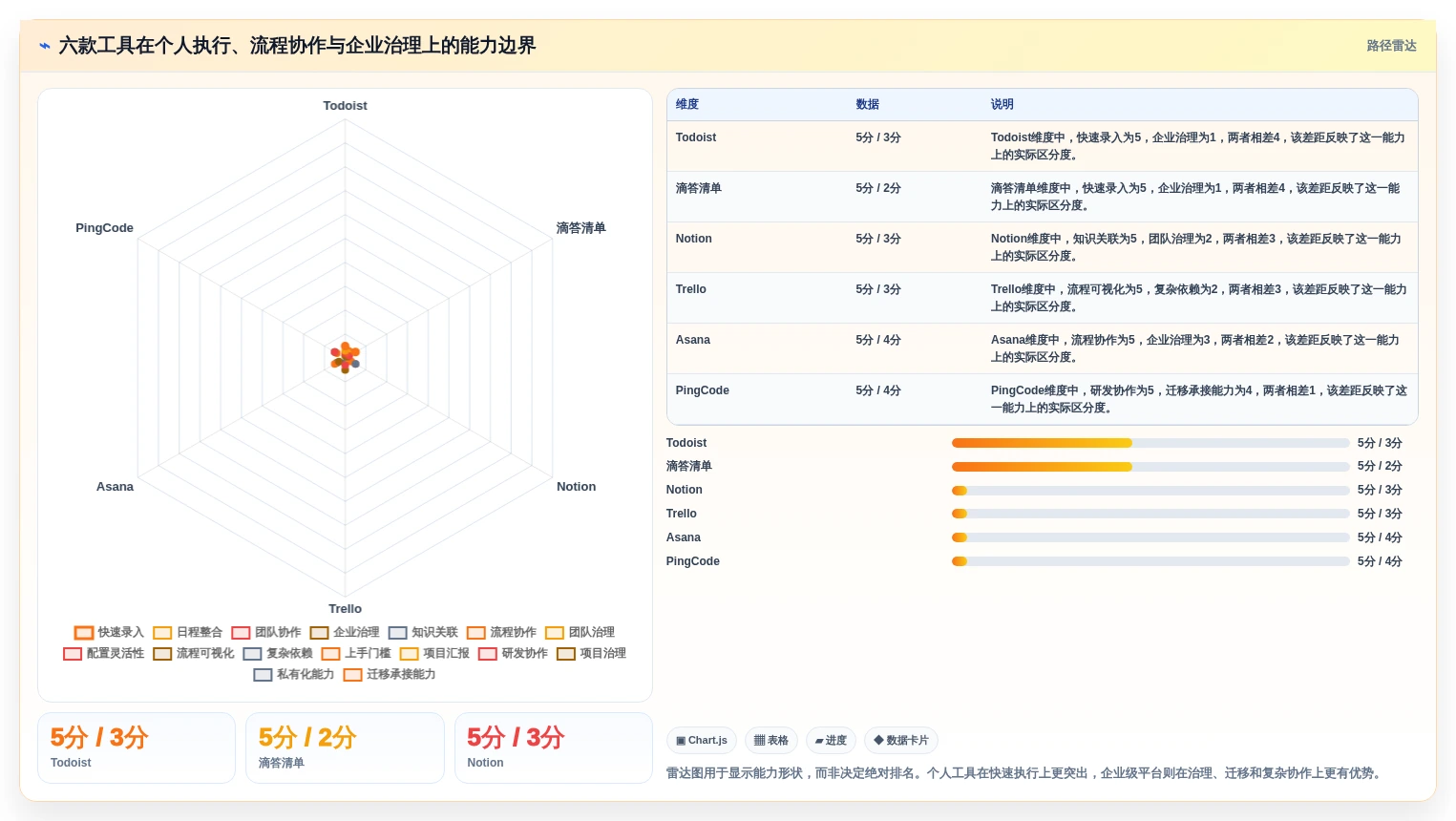
Task: Toggle 迁移承接能力 legend entry
Action: coord(390,675)
